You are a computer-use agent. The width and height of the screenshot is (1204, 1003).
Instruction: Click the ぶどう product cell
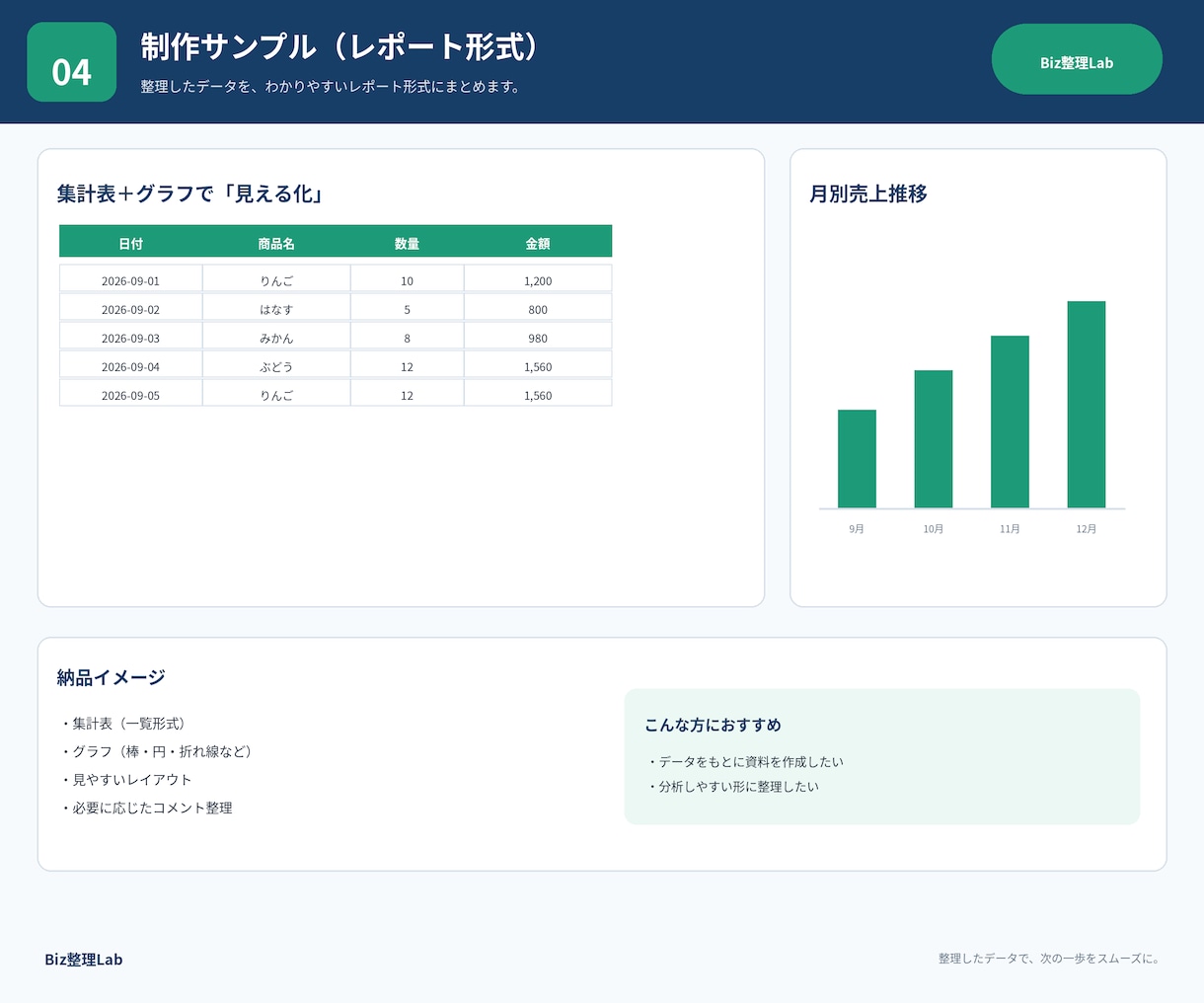(x=276, y=366)
